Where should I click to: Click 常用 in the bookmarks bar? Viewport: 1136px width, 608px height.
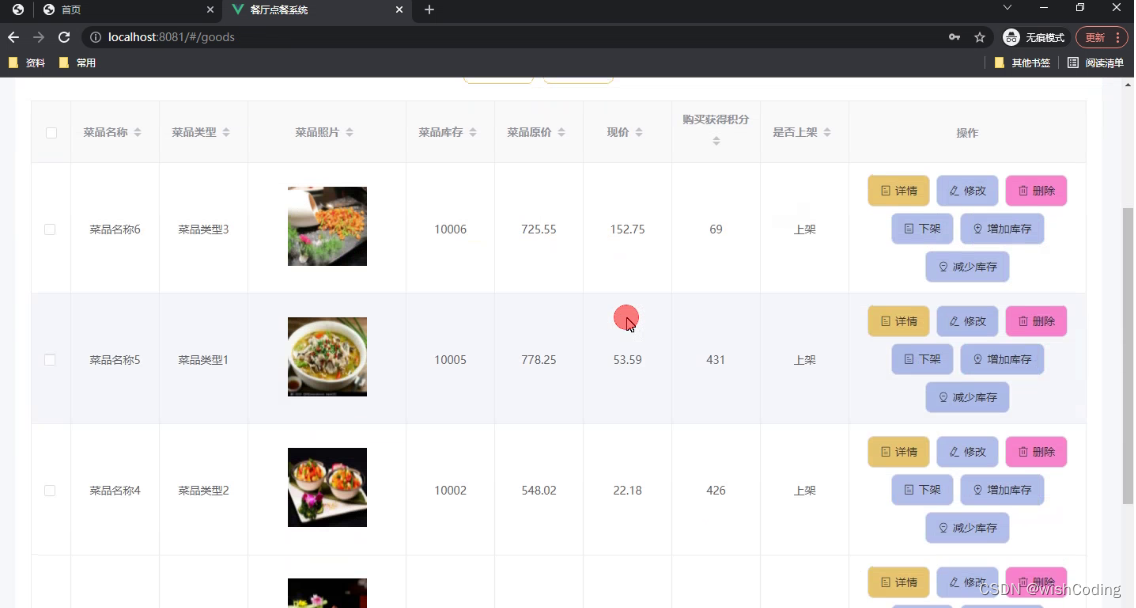click(79, 62)
